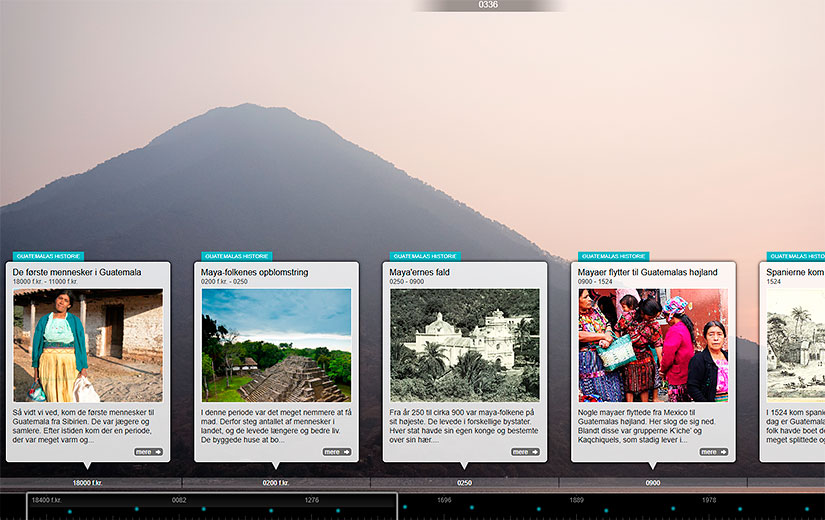The width and height of the screenshot is (825, 520).
Task: Click the sketch image in Spanierne card
Action: tap(796, 345)
